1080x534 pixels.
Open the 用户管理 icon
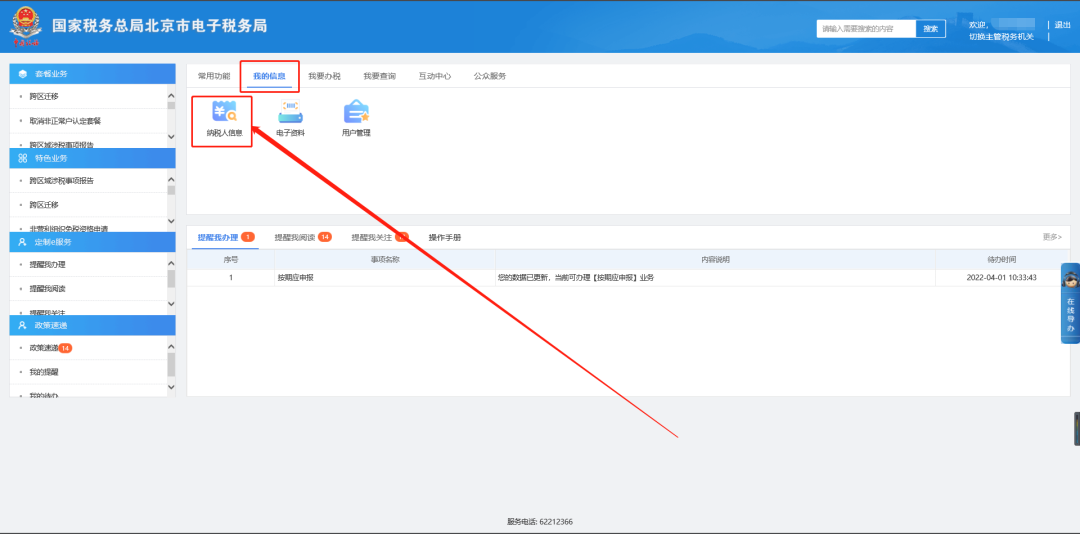(356, 119)
